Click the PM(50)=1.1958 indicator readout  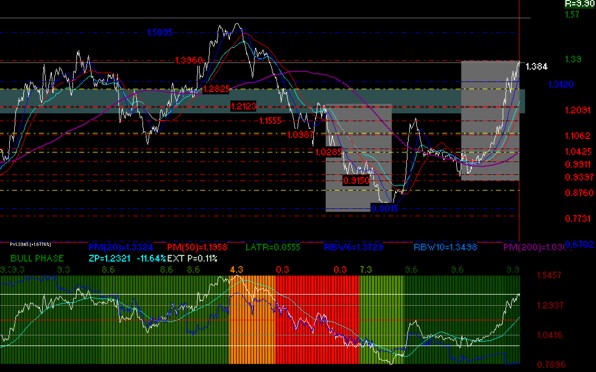[197, 247]
